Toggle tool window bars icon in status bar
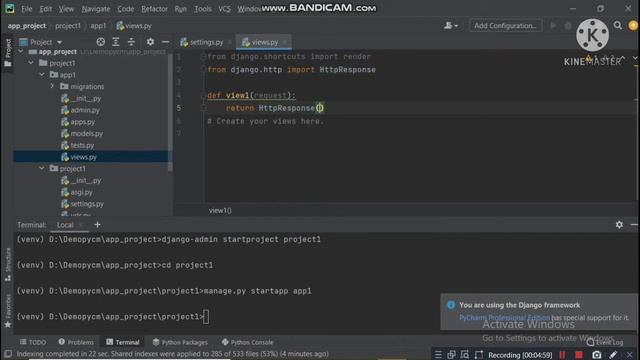 click(8, 354)
